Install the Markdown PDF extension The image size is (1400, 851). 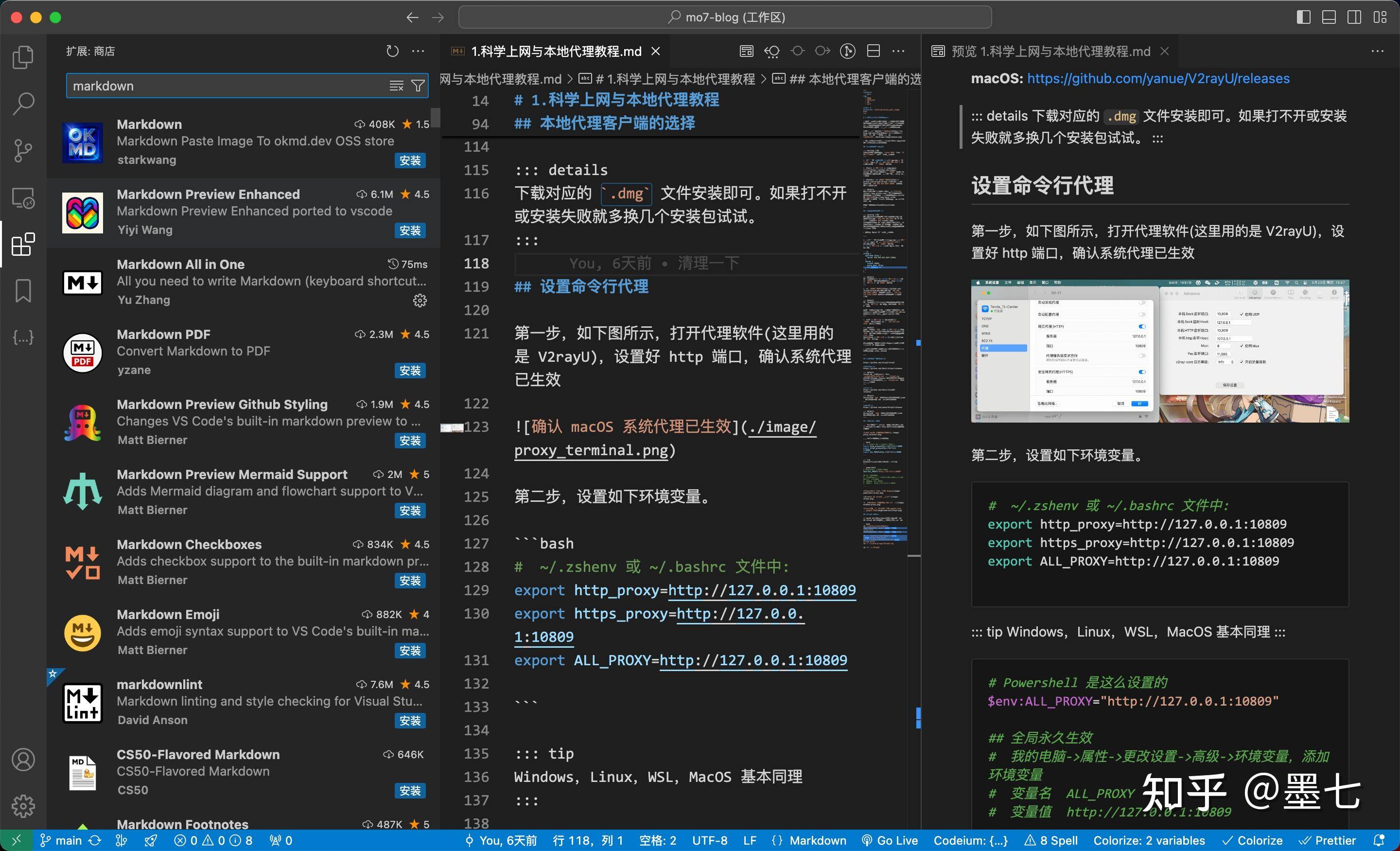click(410, 371)
